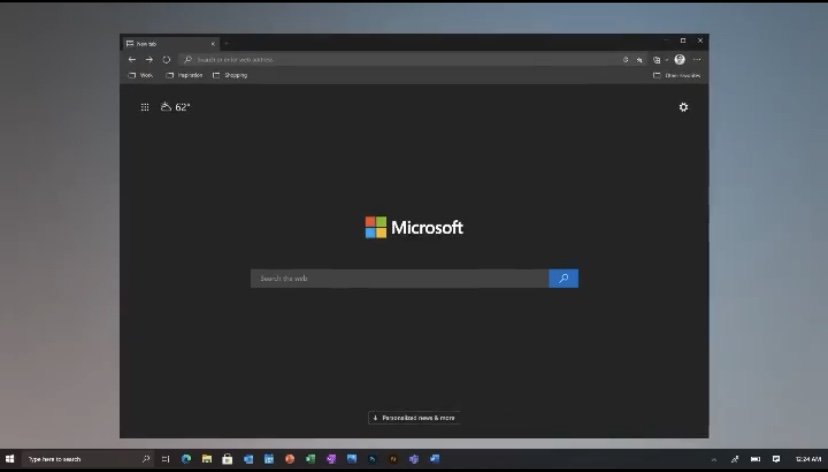
Task: Open Microsoft Teams from the taskbar
Action: click(414, 459)
